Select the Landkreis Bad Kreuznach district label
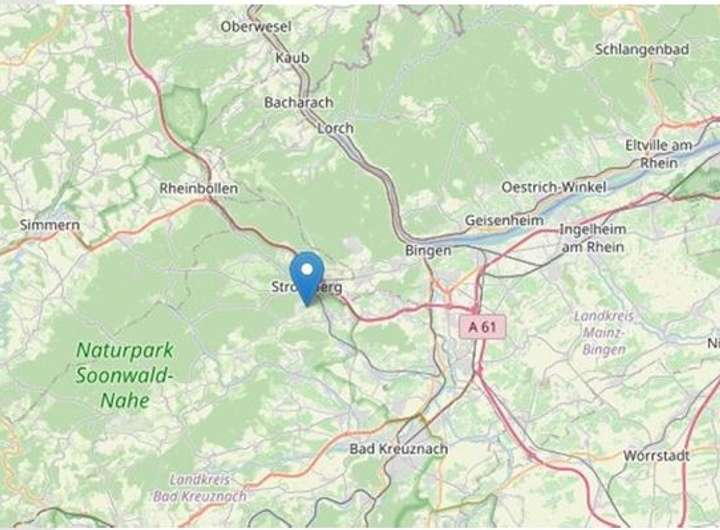720x530 pixels. 200,488
